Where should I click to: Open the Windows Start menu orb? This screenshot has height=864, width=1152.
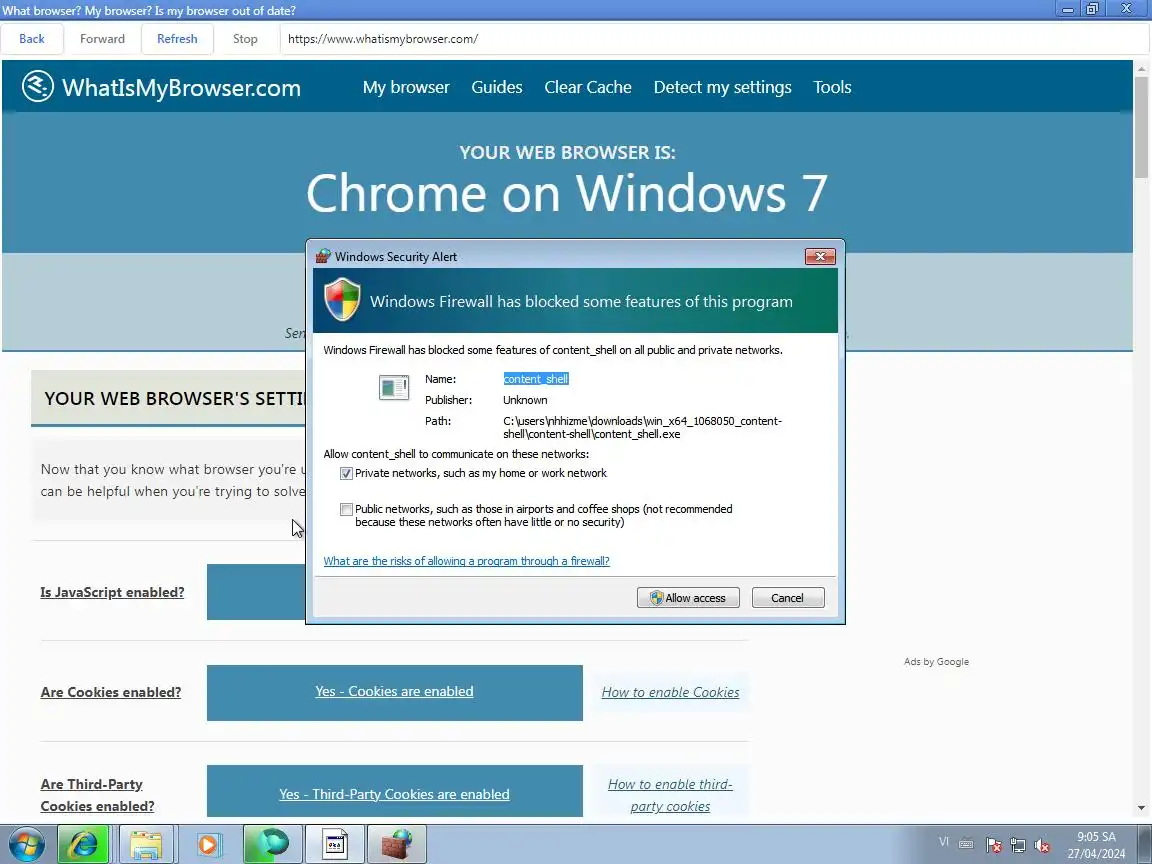26,844
